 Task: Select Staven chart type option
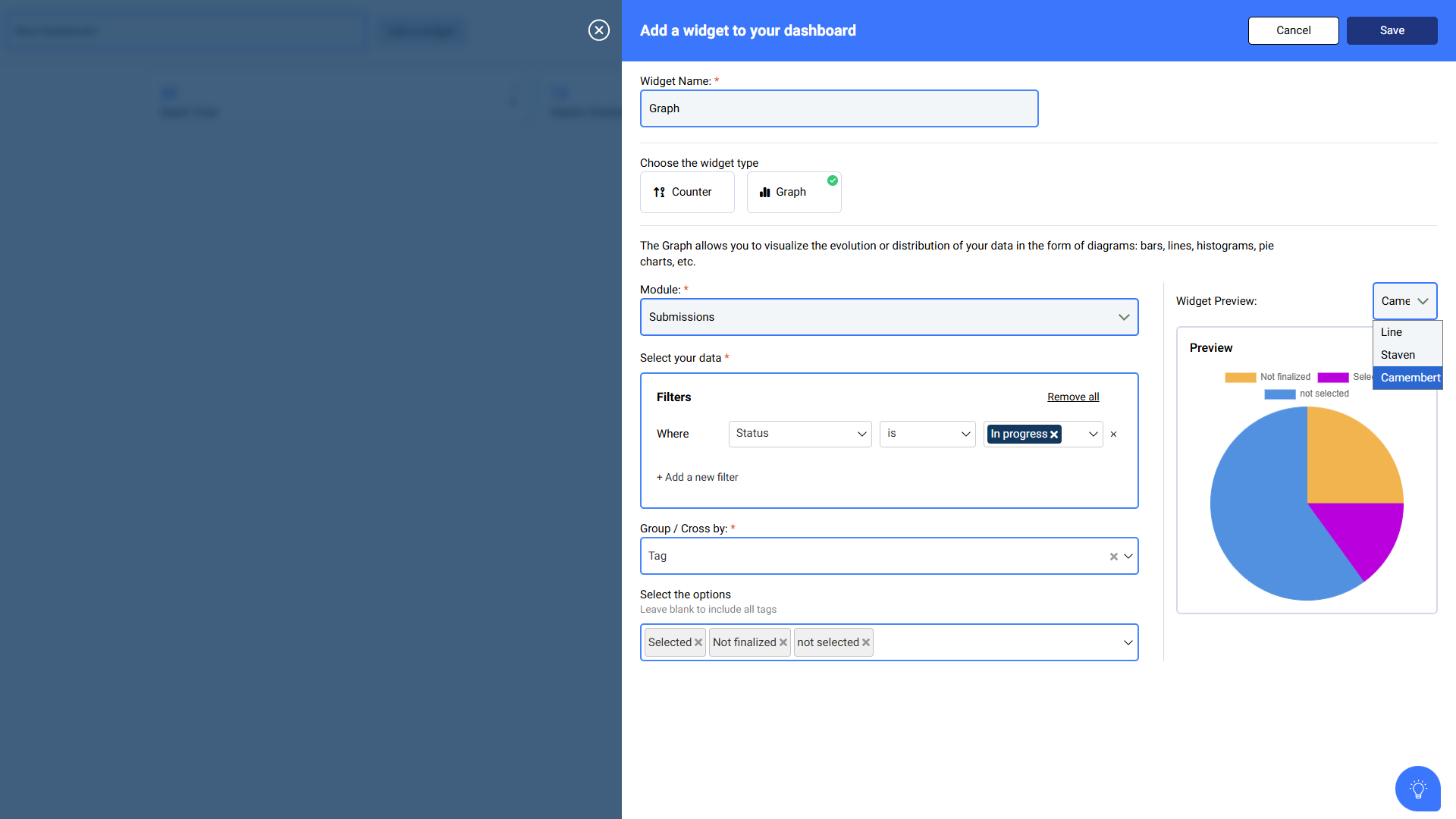[x=1398, y=355]
